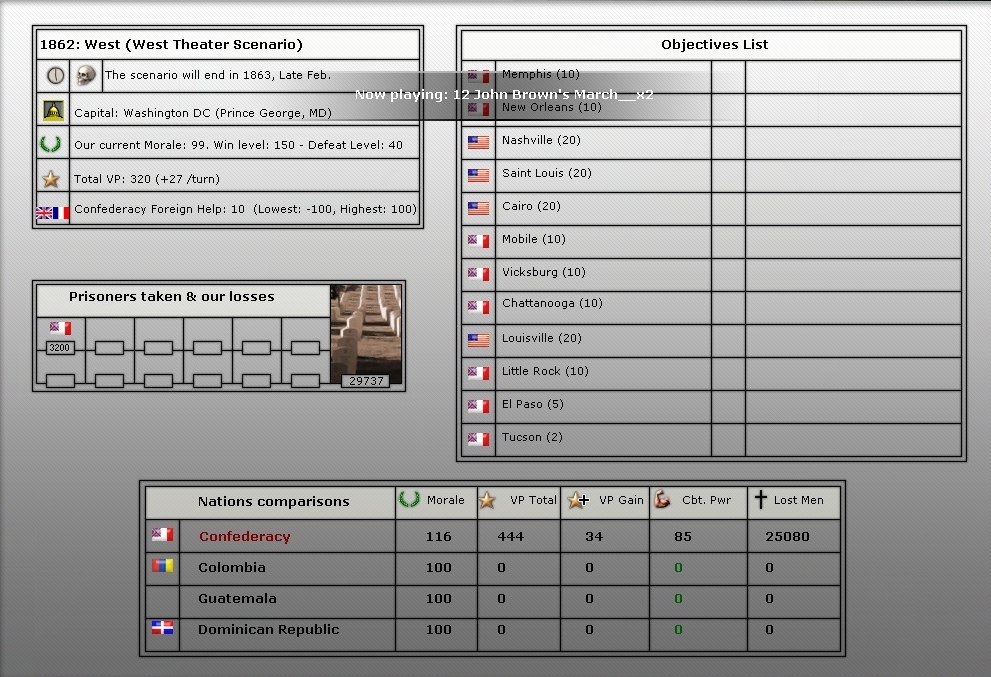Click the skull icon beside scenario end text
Viewport: 991px width, 677px height.
86,75
